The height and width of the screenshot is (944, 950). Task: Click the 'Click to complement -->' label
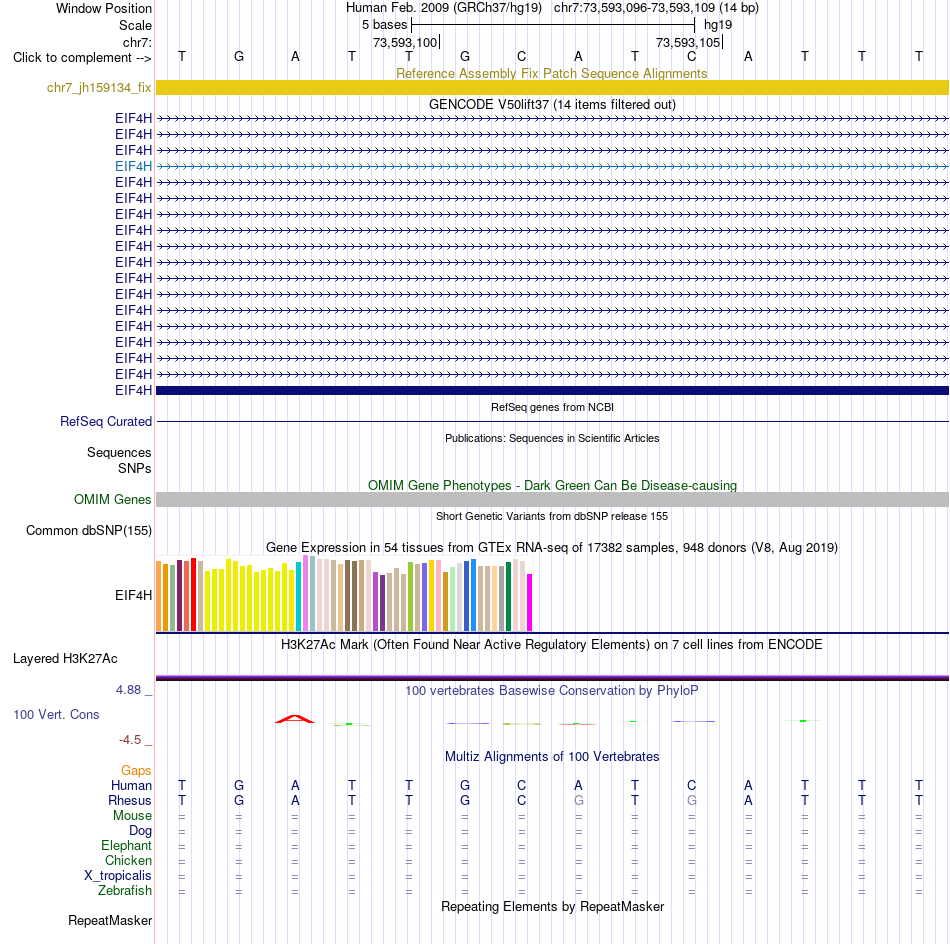pyautogui.click(x=82, y=58)
